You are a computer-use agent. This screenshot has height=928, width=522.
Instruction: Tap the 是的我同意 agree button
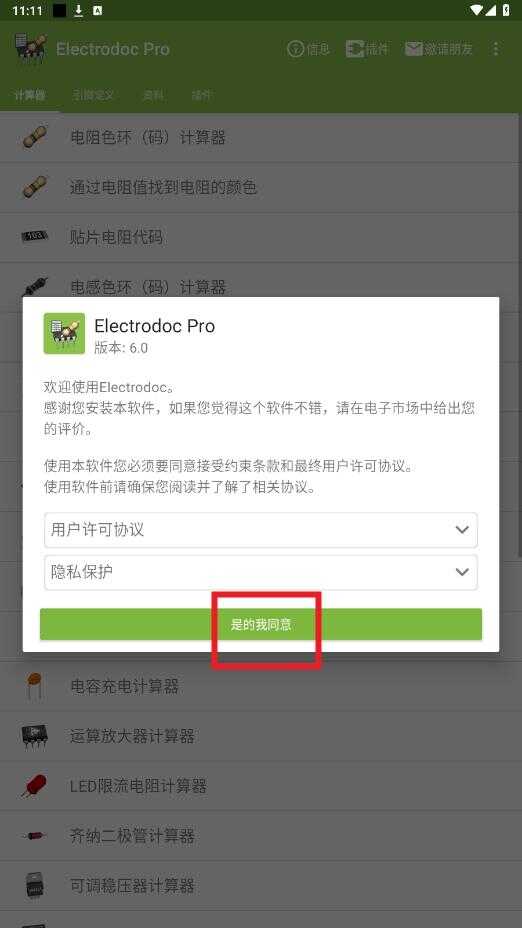[x=261, y=624]
